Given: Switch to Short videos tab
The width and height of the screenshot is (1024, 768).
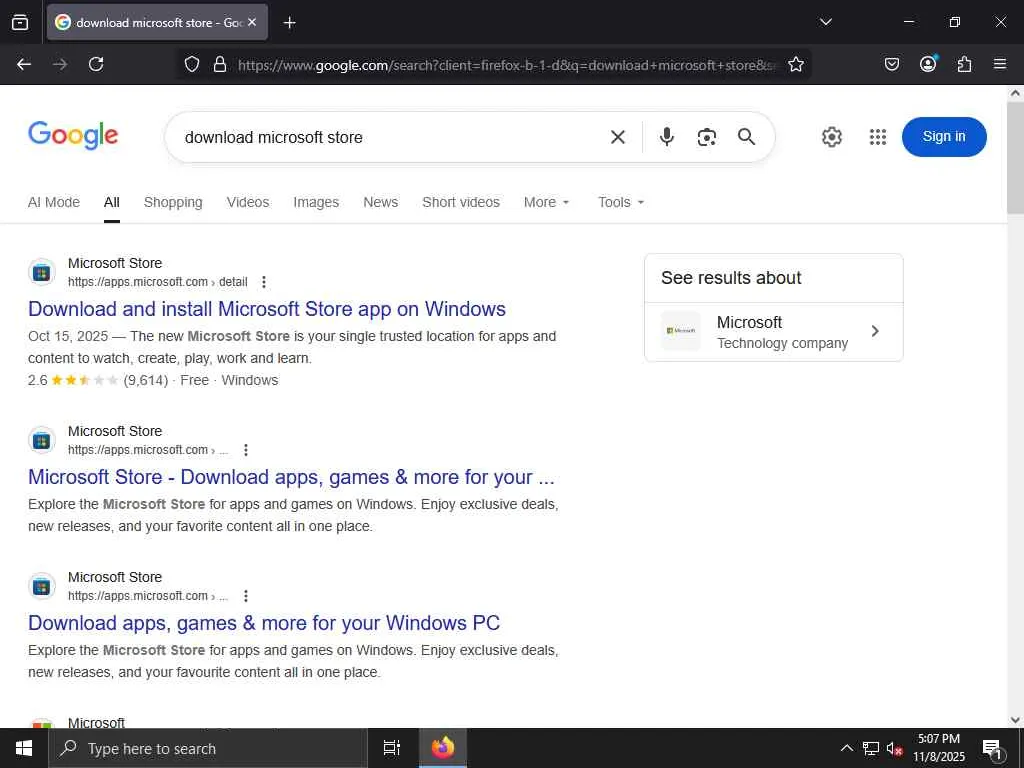Looking at the screenshot, I should pyautogui.click(x=460, y=202).
